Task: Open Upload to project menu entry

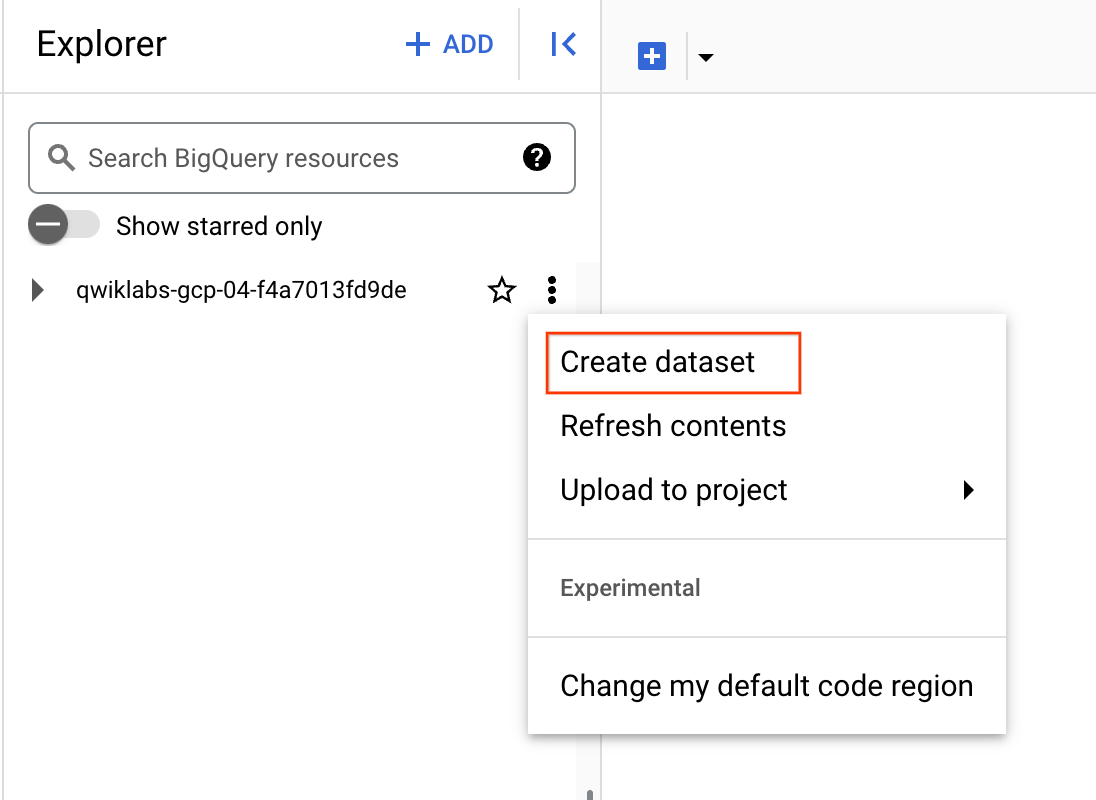Action: pyautogui.click(x=767, y=489)
